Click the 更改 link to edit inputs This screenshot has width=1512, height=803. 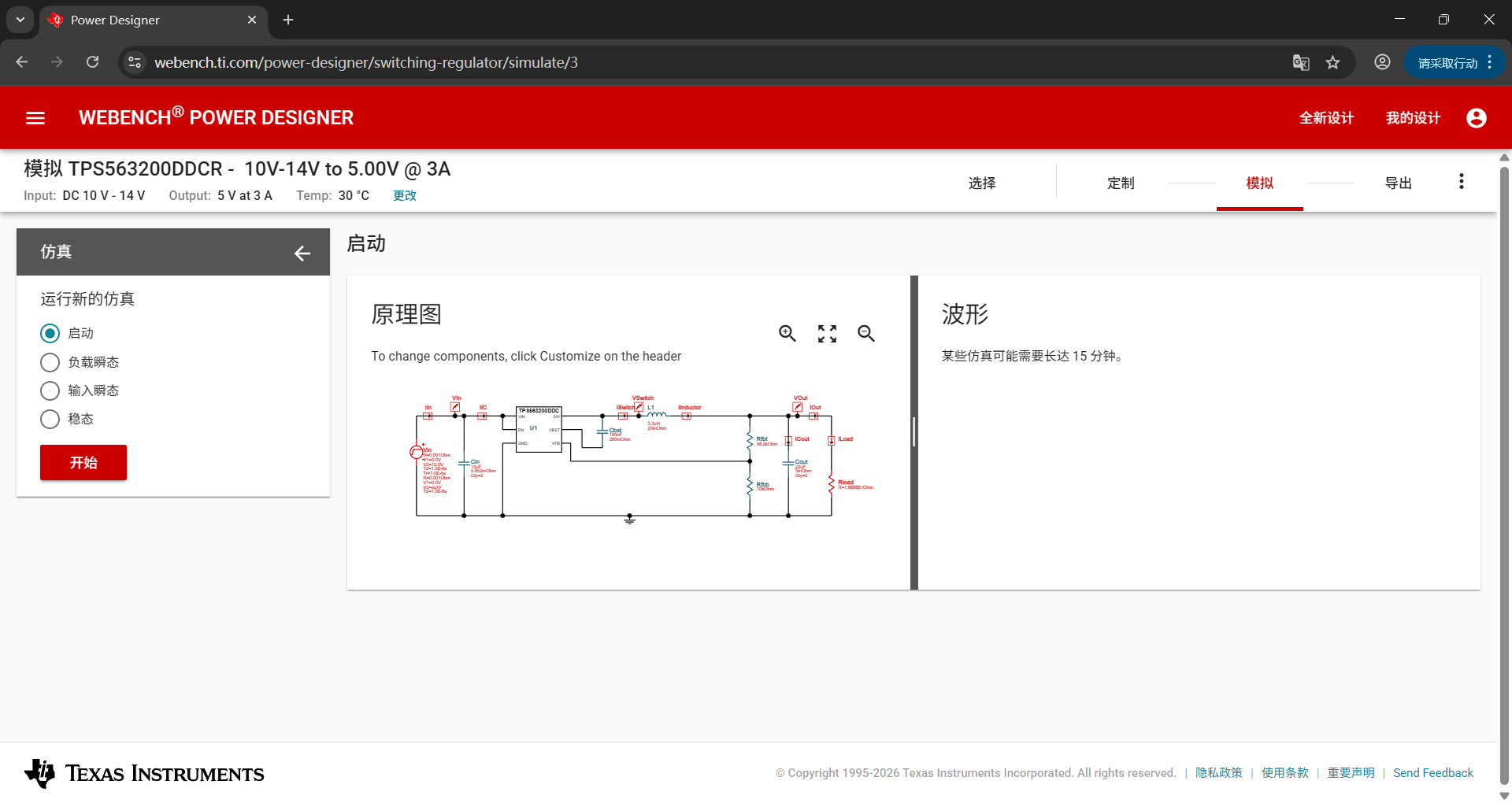(x=405, y=195)
